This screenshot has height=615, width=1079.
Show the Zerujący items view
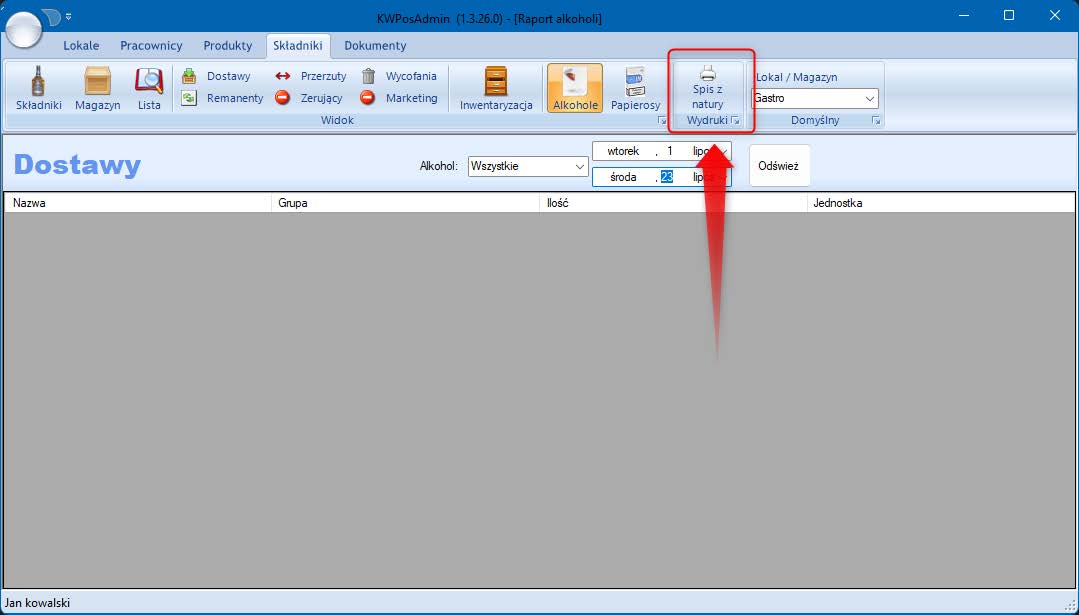[311, 98]
